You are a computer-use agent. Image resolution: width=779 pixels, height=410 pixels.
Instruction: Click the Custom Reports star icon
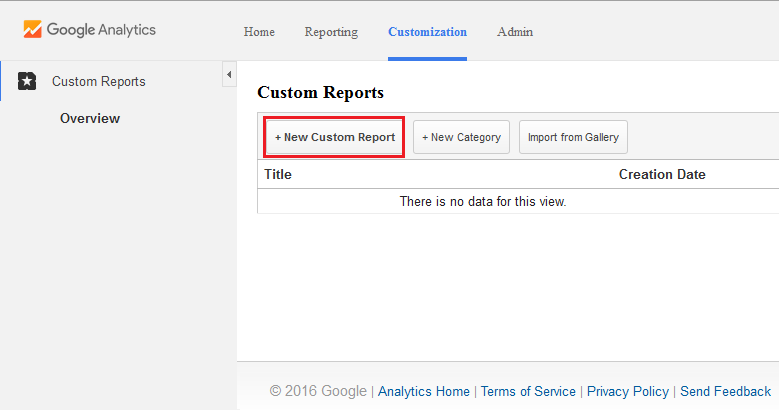click(x=27, y=81)
